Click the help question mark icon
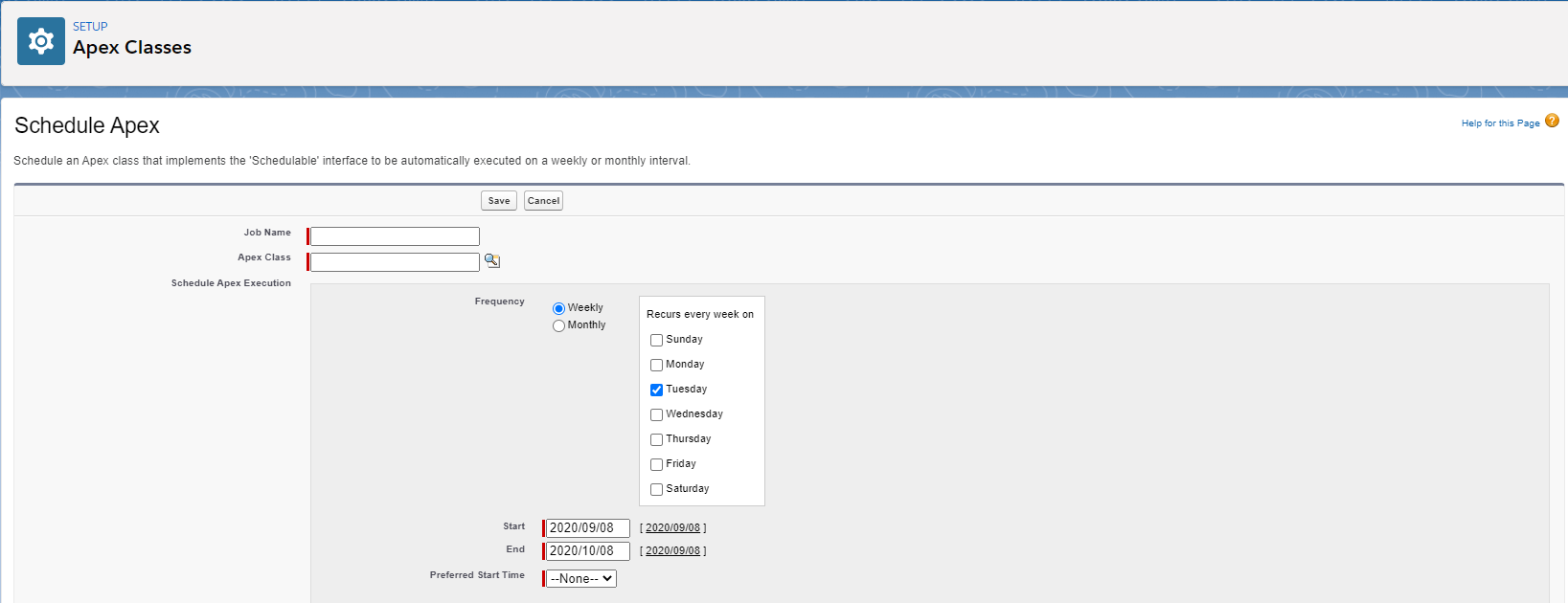The height and width of the screenshot is (603, 1568). [1552, 121]
